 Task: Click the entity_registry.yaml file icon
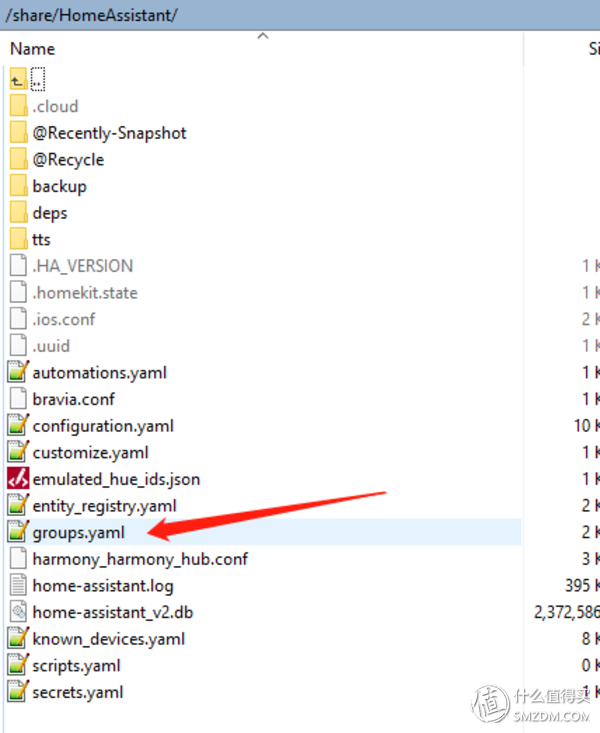(x=18, y=505)
